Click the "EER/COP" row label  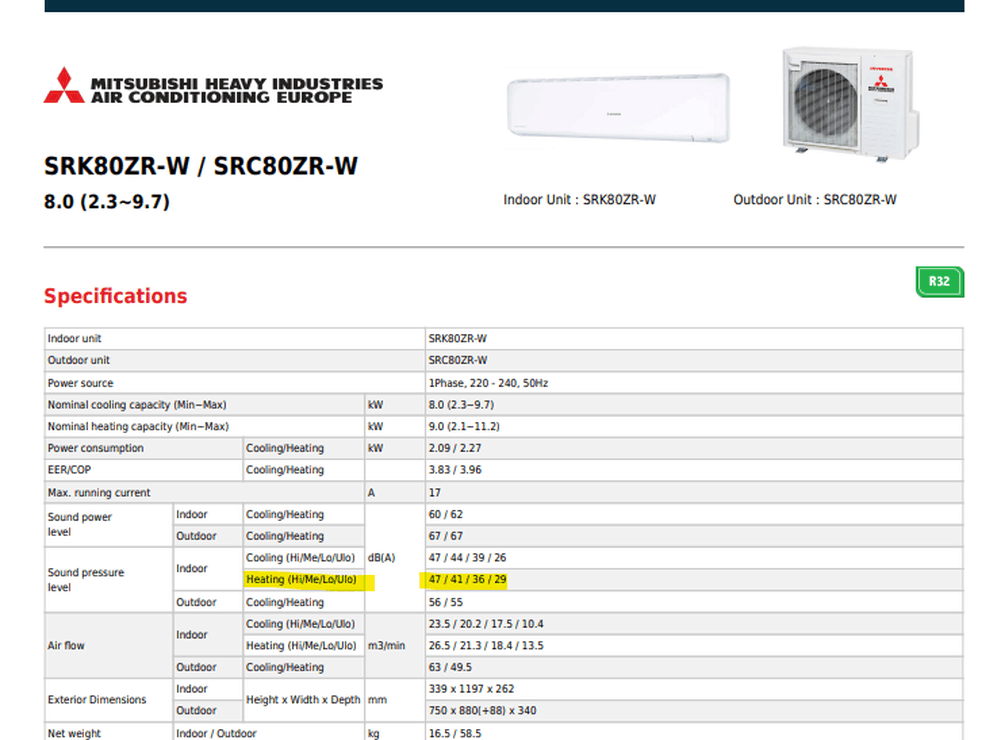pyautogui.click(x=69, y=470)
